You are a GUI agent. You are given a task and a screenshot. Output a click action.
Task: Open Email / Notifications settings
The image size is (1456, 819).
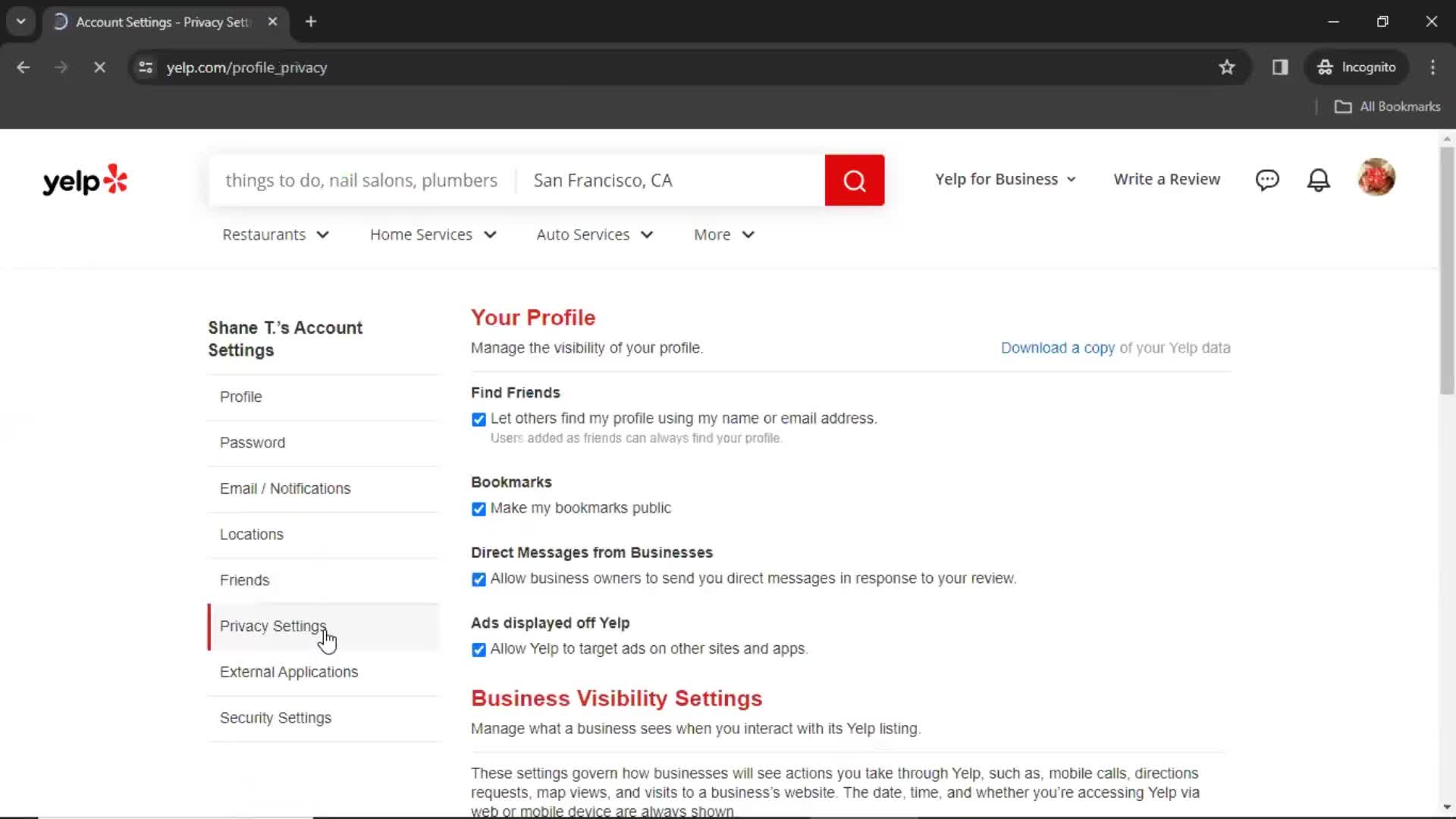(324, 489)
